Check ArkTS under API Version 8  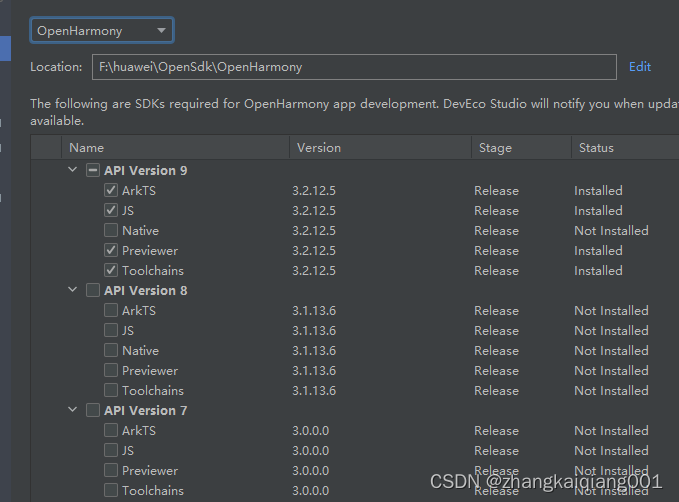click(111, 310)
